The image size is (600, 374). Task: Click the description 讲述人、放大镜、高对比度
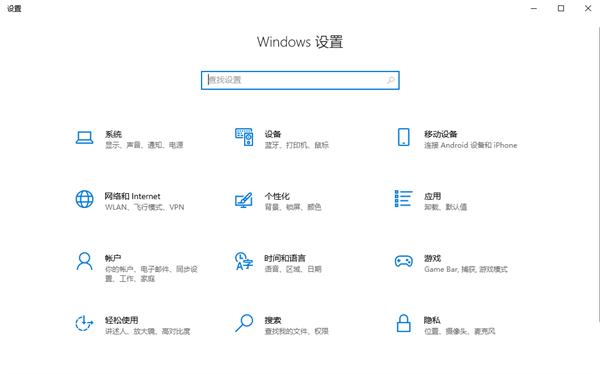click(148, 331)
